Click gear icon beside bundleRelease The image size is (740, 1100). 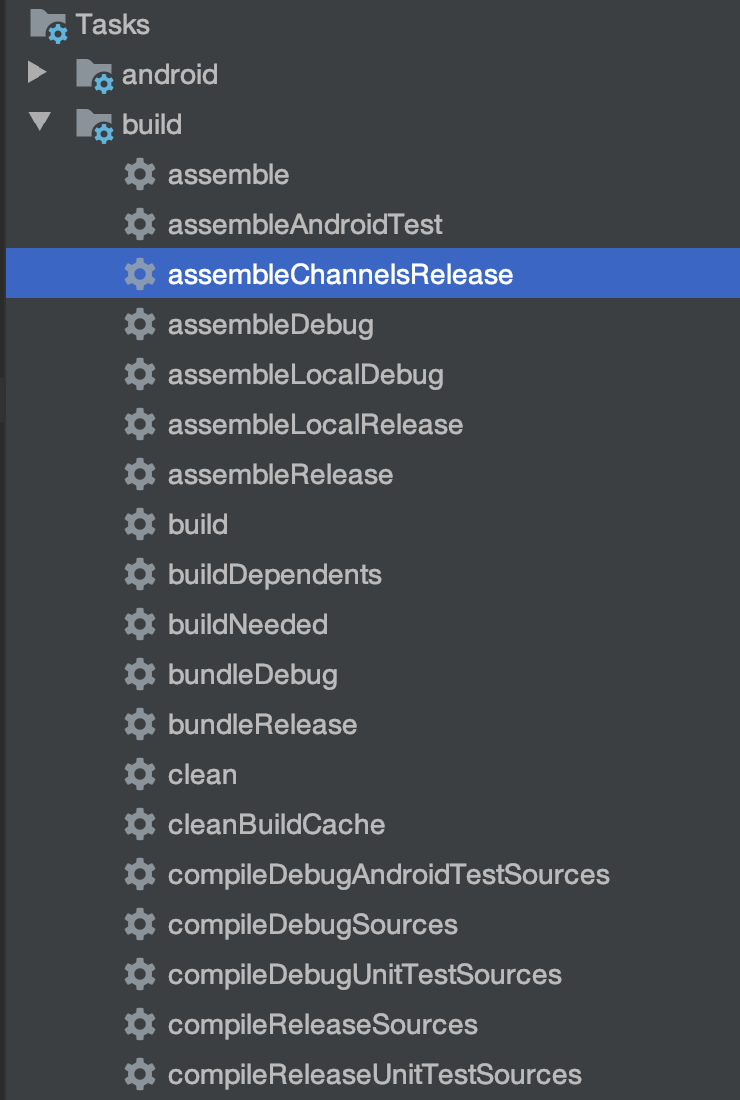140,725
